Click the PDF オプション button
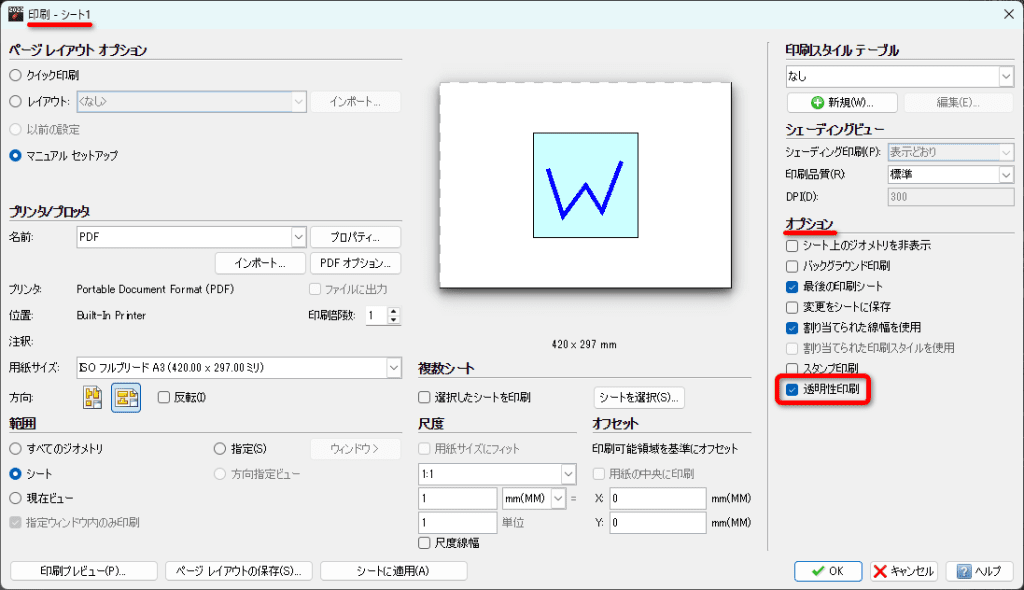 [355, 263]
